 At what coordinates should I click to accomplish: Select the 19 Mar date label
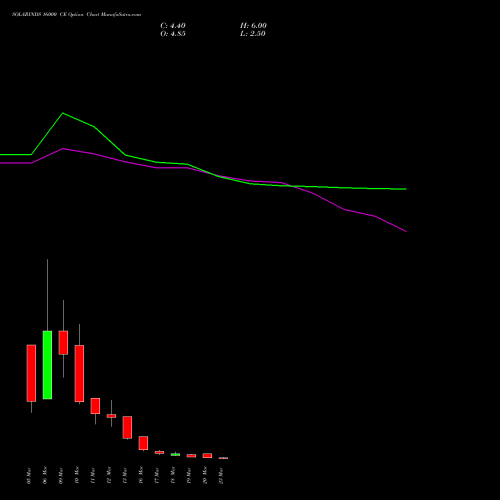coord(189,476)
